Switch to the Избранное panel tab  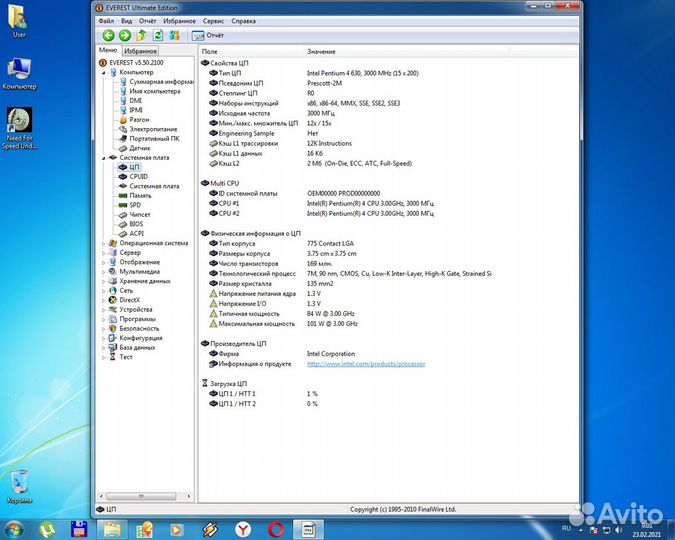pyautogui.click(x=140, y=51)
